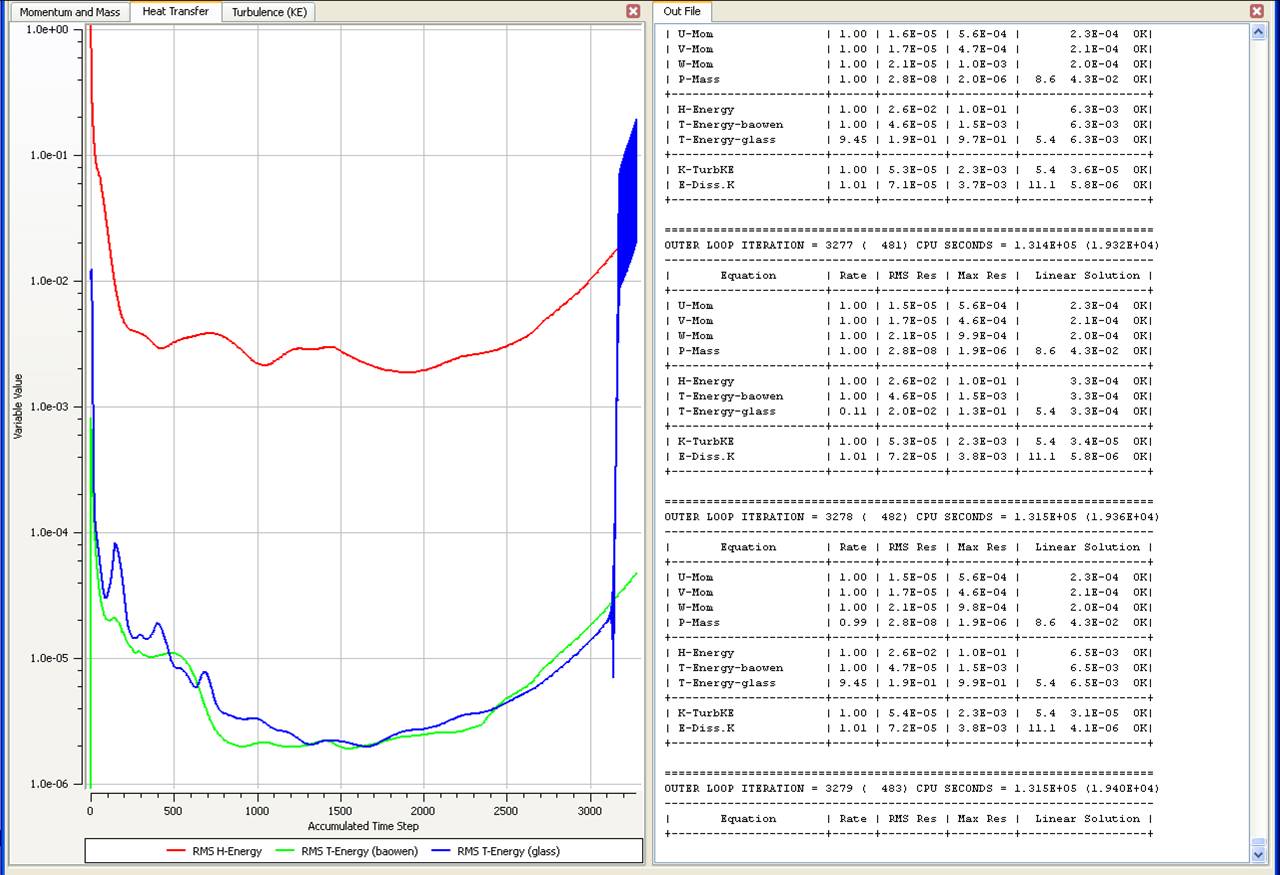This screenshot has width=1280, height=875.
Task: Select RMS H-Energy legend label
Action: [x=225, y=852]
